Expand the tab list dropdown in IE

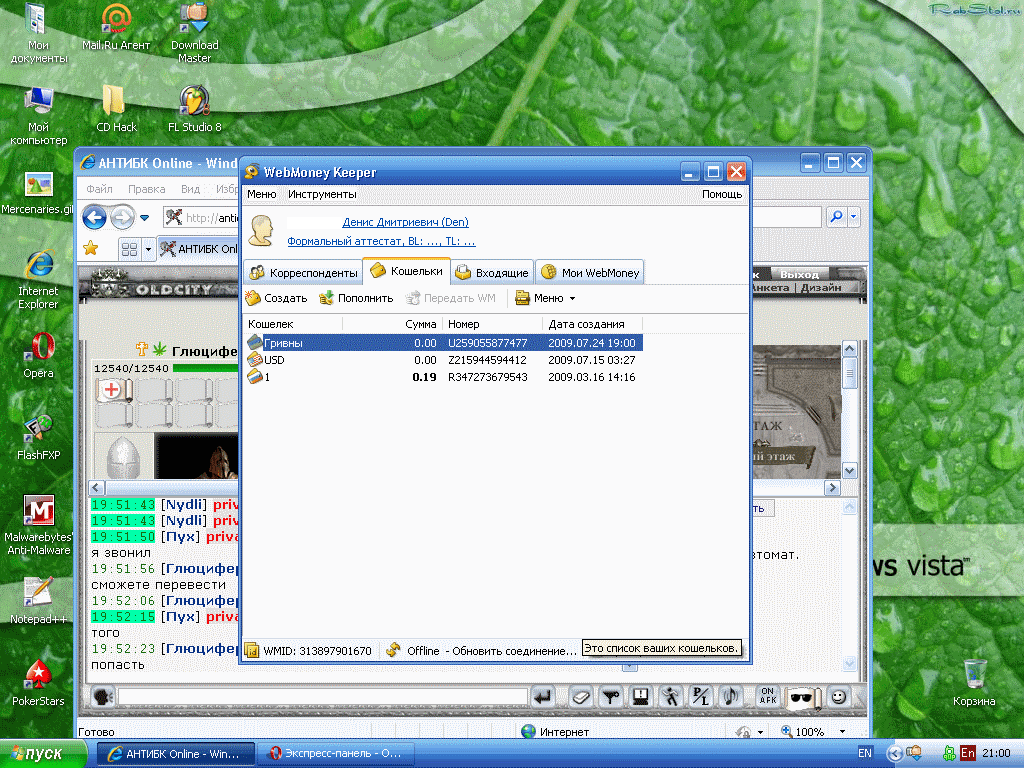[148, 249]
